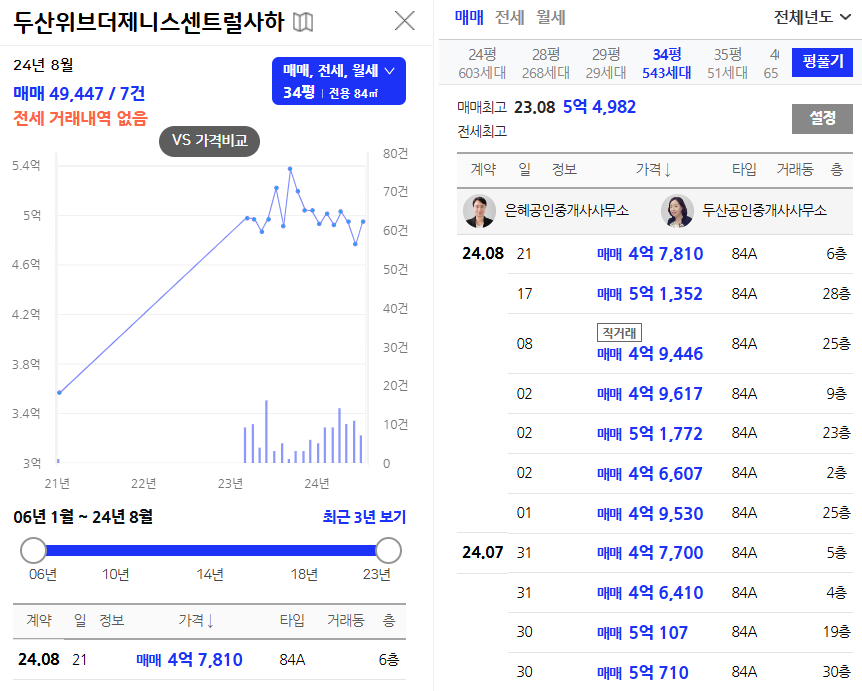Select the 28평 268세대 size tab
The width and height of the screenshot is (862, 691).
coord(545,63)
